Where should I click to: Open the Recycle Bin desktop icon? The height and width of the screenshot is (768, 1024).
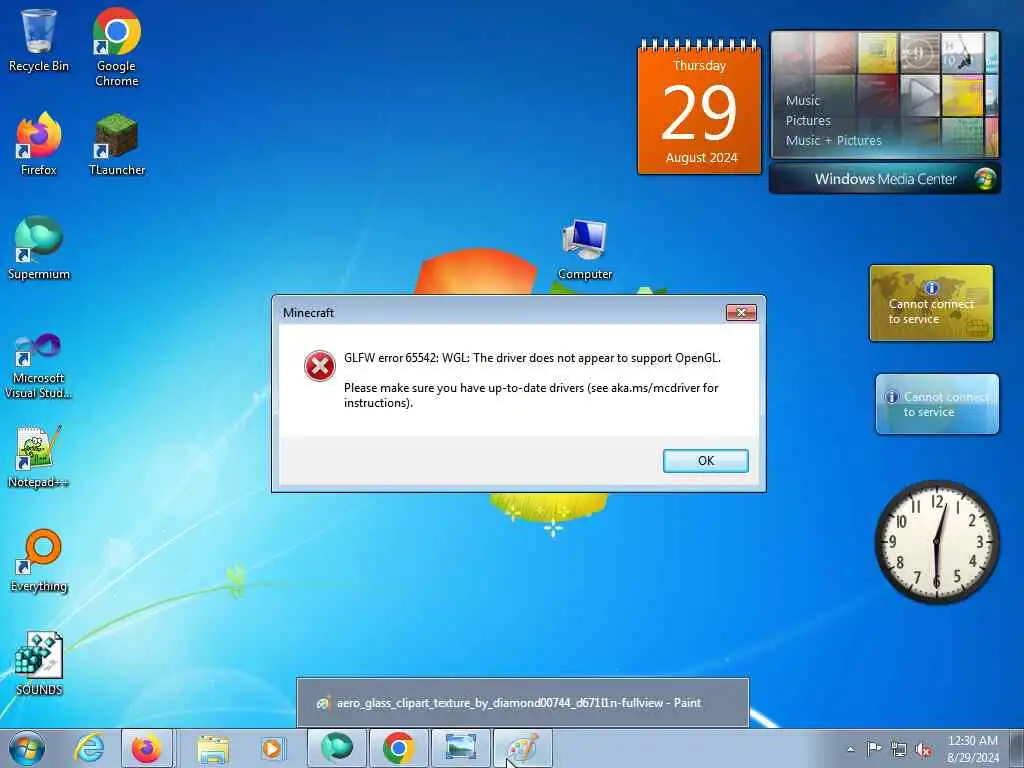coord(39,40)
